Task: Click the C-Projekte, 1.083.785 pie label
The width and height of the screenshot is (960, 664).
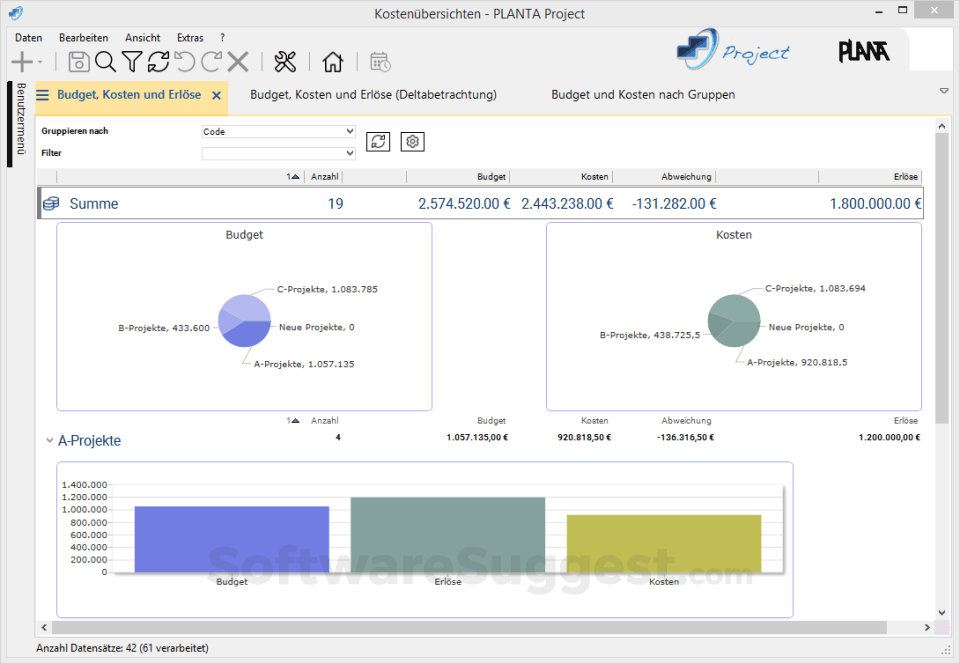Action: 327,289
